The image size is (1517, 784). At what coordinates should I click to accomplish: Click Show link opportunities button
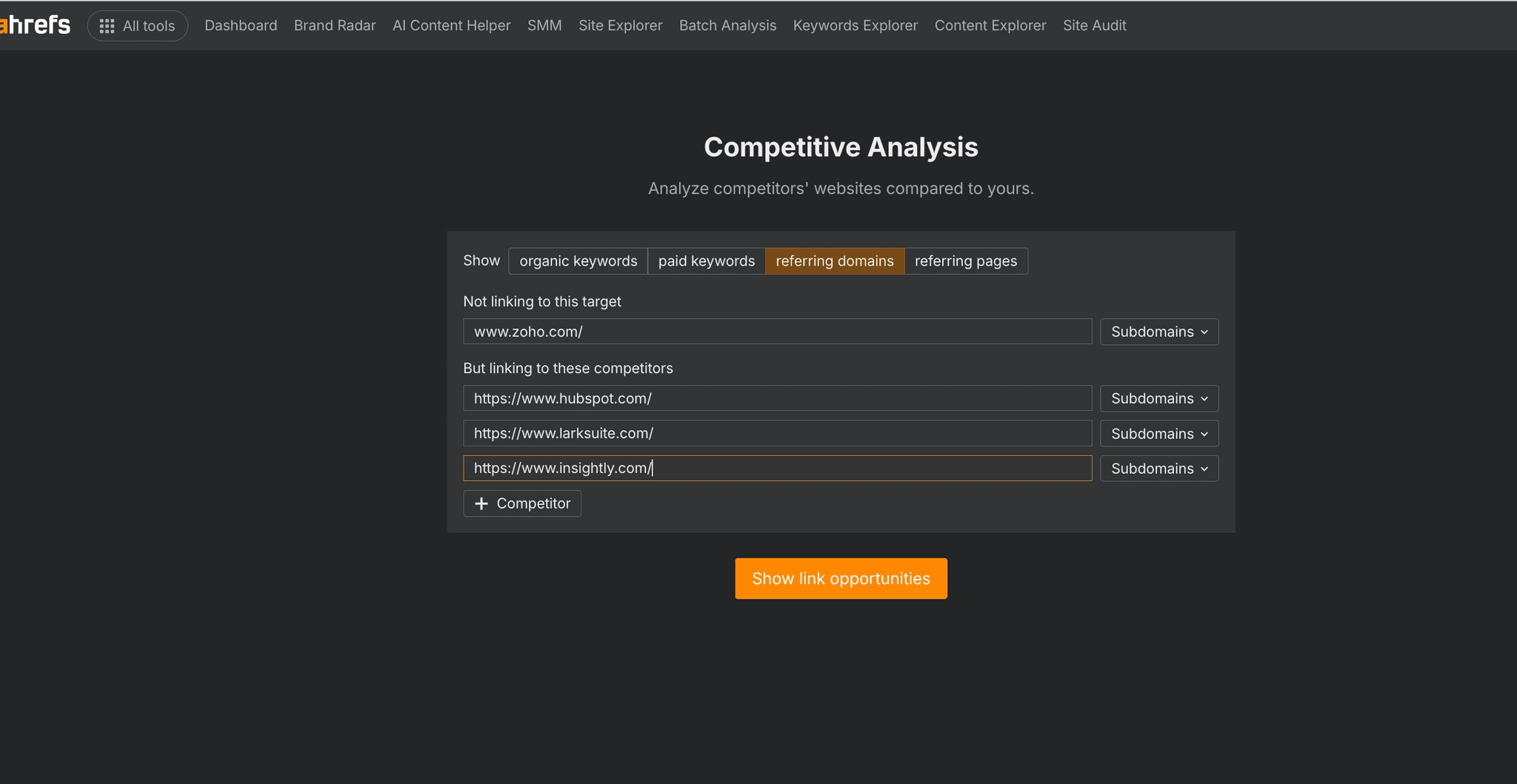(841, 578)
